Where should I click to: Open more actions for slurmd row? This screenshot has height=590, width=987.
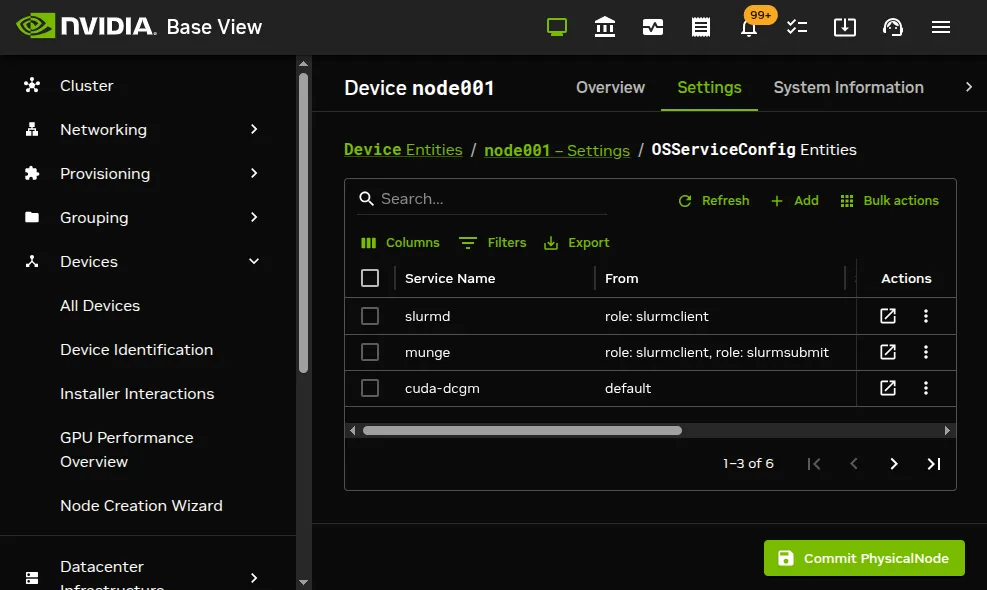925,316
